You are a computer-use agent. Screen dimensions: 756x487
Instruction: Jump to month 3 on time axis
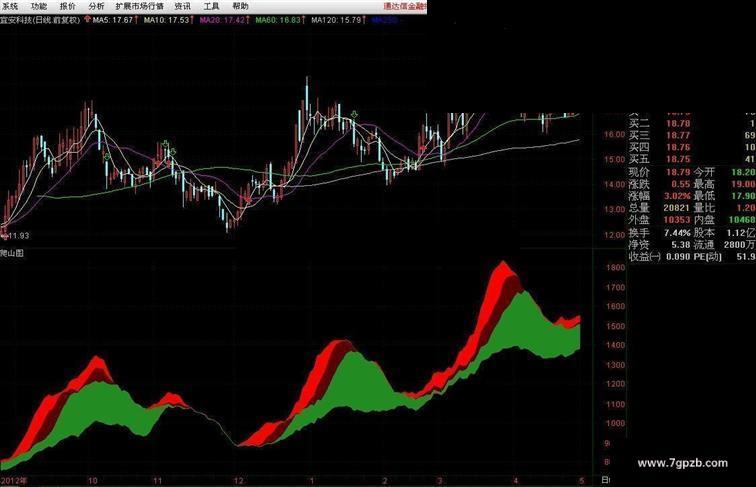[x=440, y=481]
